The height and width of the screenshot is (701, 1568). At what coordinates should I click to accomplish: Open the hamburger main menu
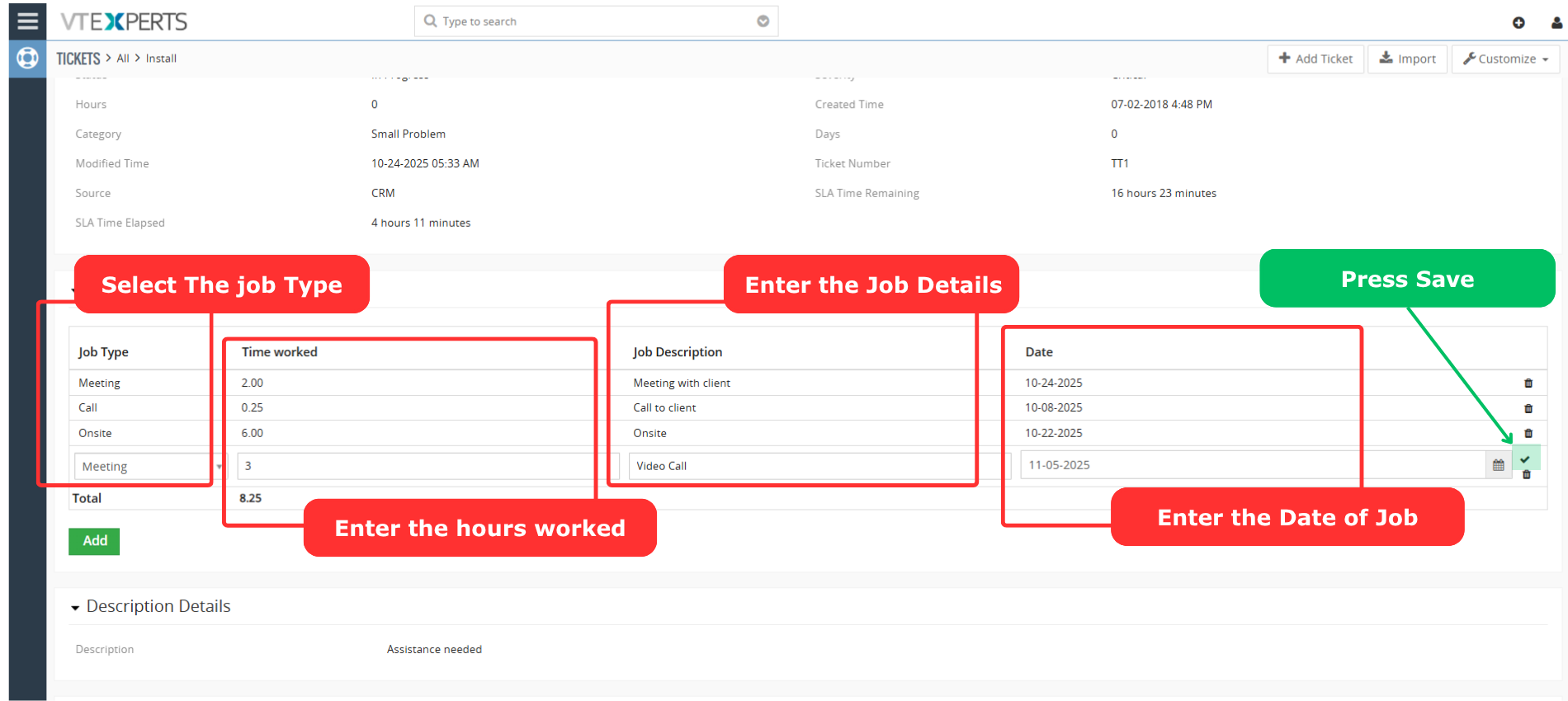pyautogui.click(x=27, y=21)
